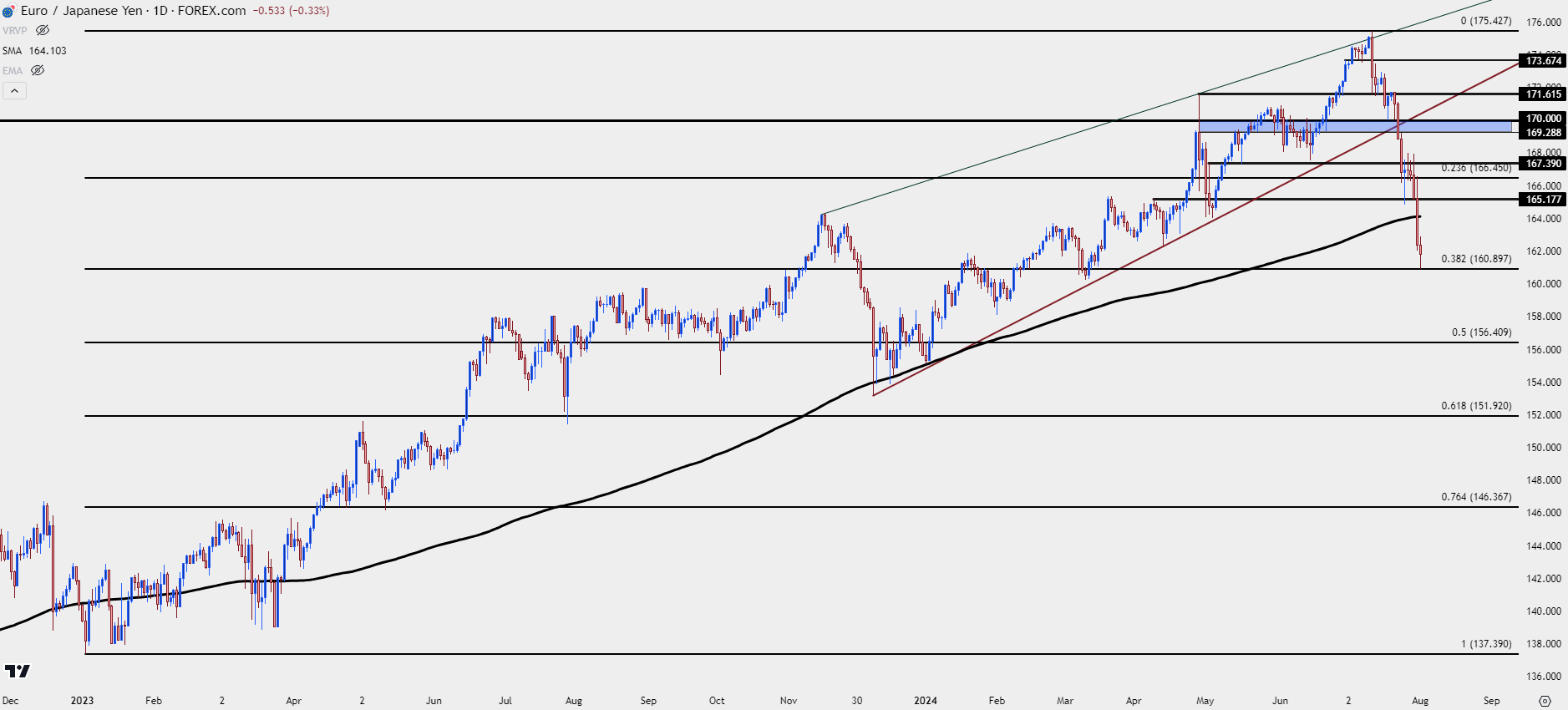Select the EMA indicator label

12,70
